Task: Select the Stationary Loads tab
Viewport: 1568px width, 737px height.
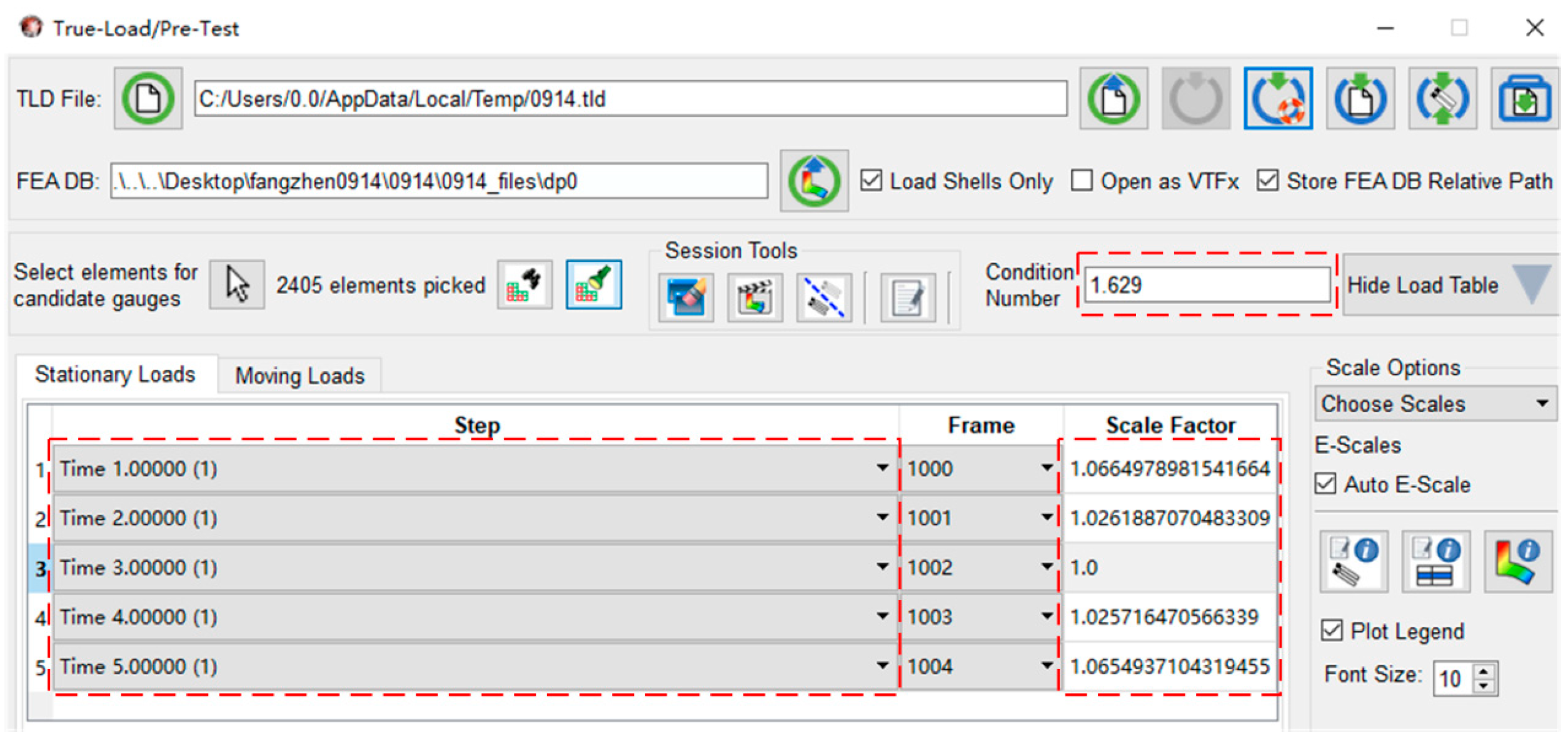Action: [115, 374]
